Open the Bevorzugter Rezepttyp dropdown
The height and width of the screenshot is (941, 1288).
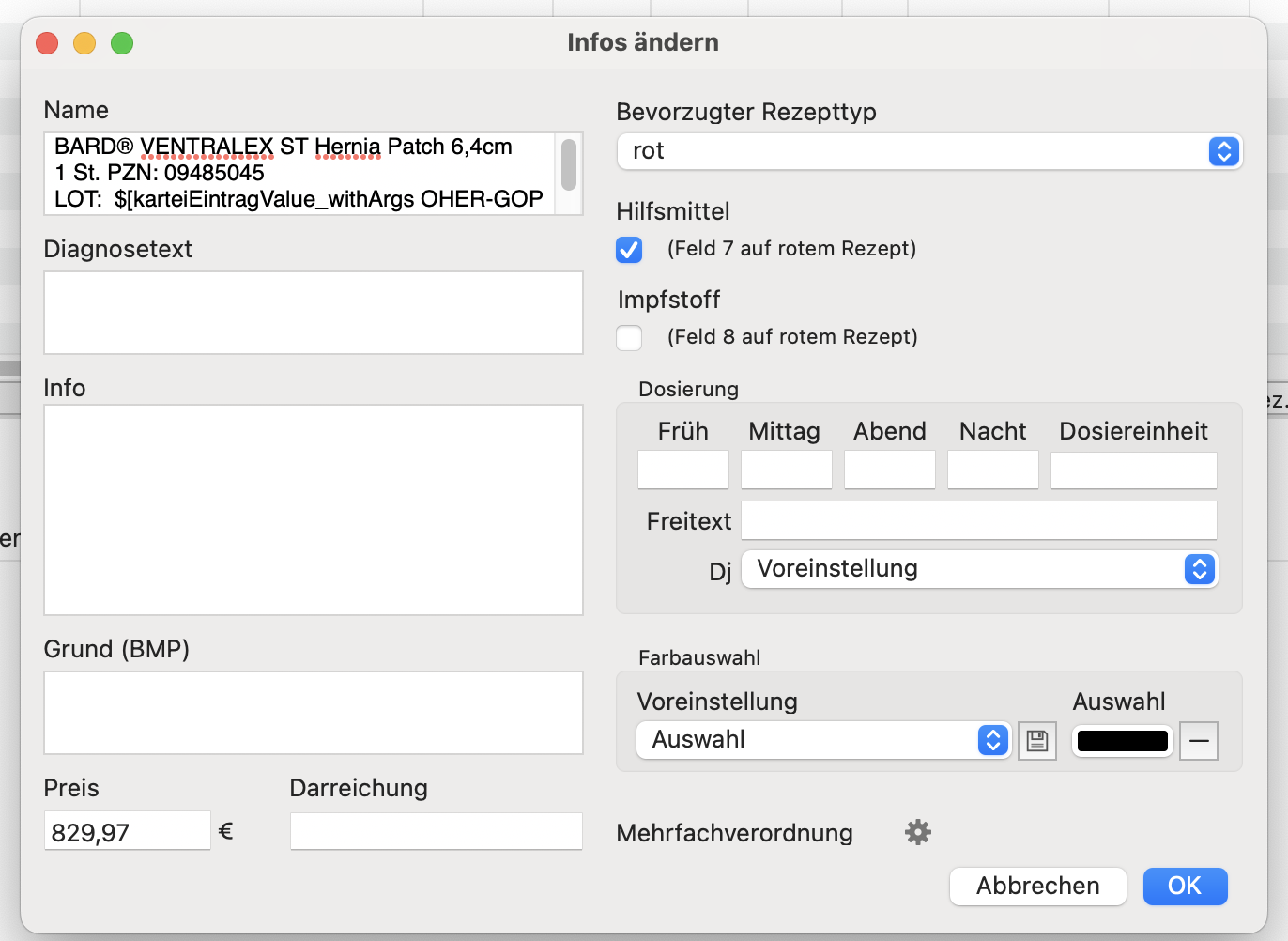click(x=929, y=151)
